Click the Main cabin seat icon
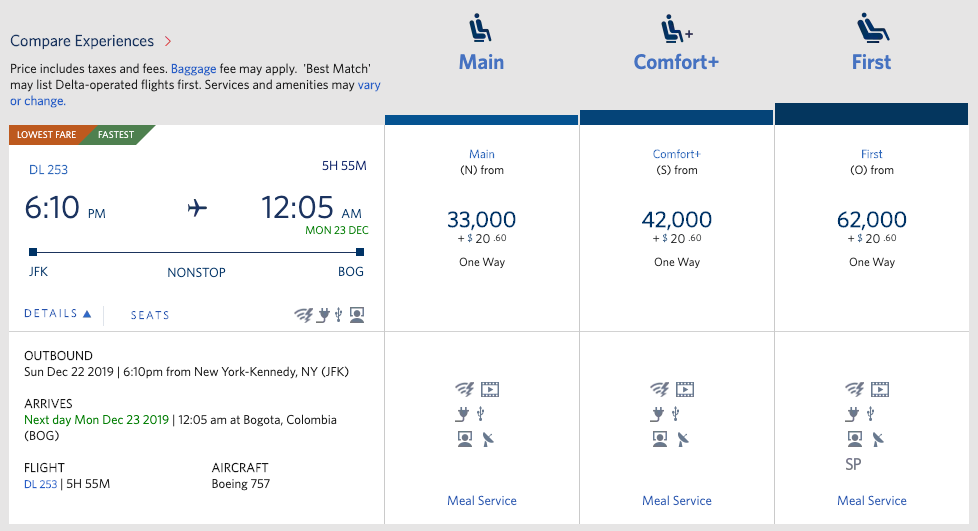978x531 pixels. tap(481, 28)
